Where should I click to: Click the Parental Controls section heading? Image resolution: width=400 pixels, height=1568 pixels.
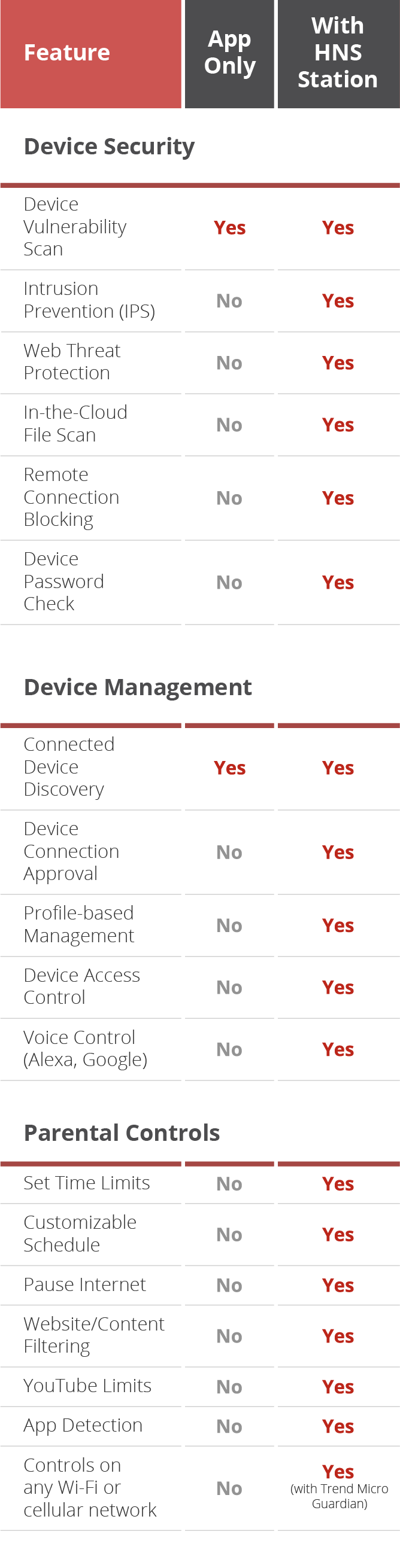point(122,1133)
